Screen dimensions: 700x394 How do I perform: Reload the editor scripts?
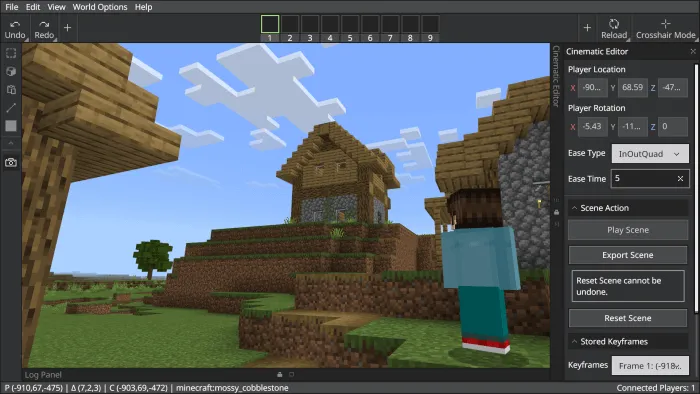pos(614,29)
